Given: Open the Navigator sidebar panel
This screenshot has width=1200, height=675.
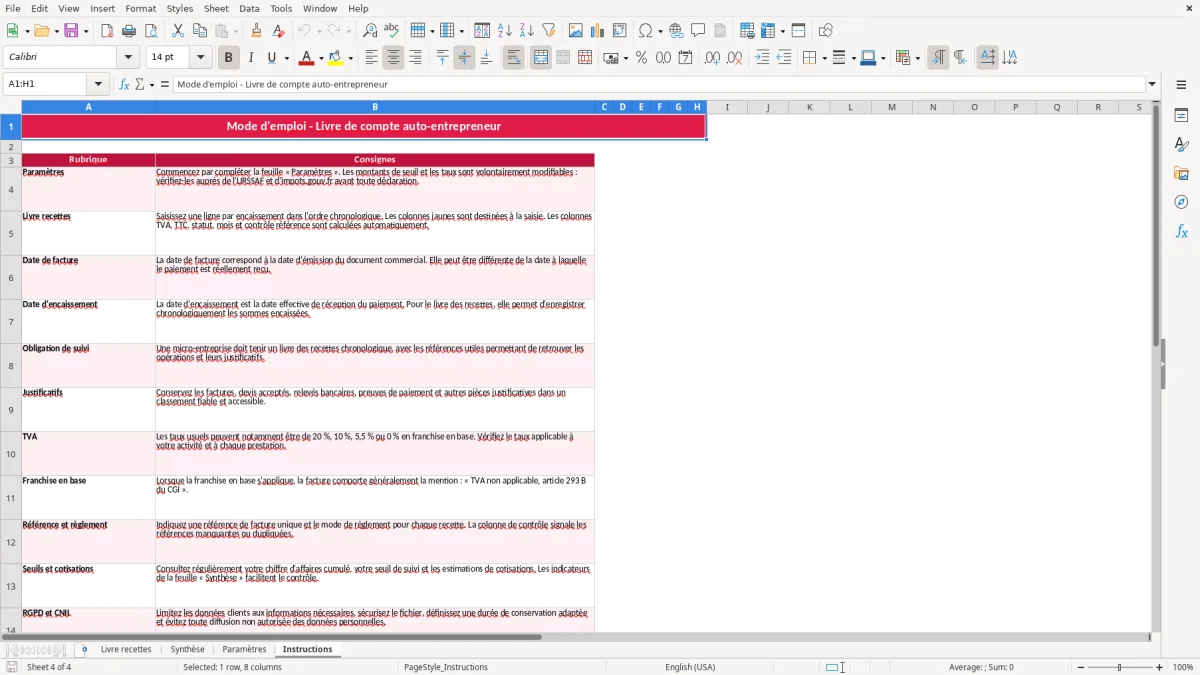Looking at the screenshot, I should [1181, 202].
